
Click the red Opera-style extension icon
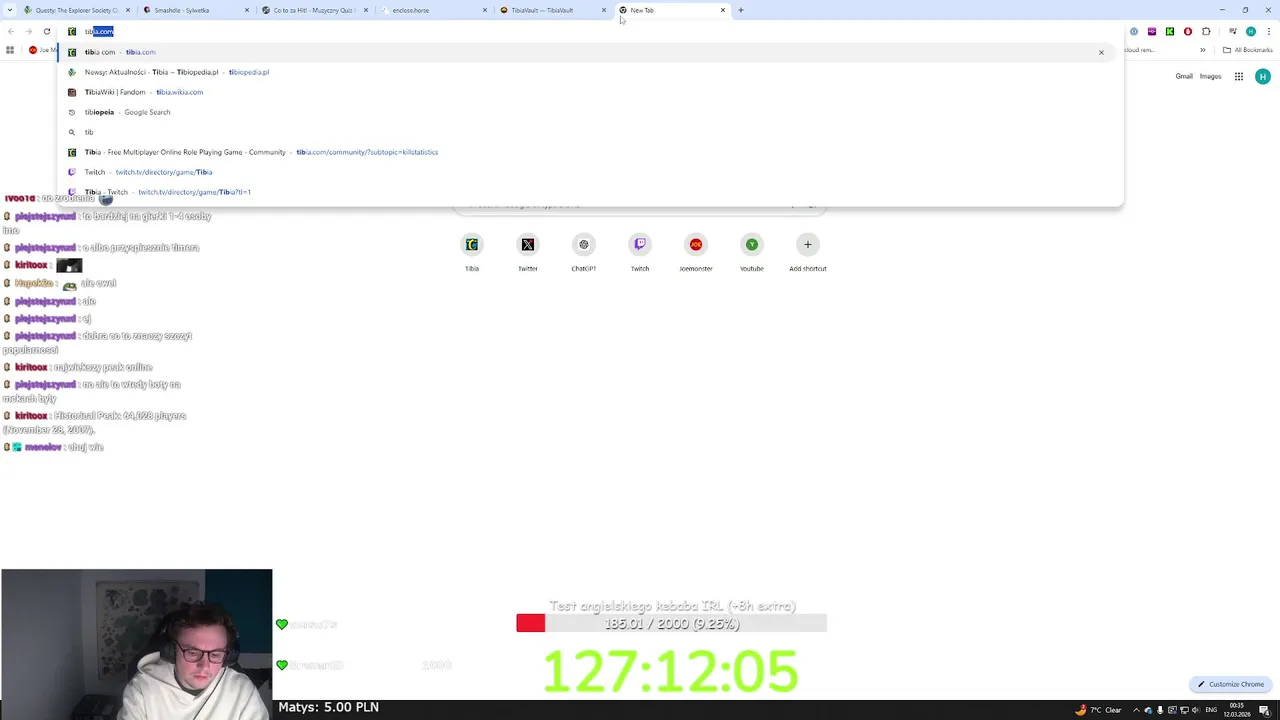tap(1188, 31)
